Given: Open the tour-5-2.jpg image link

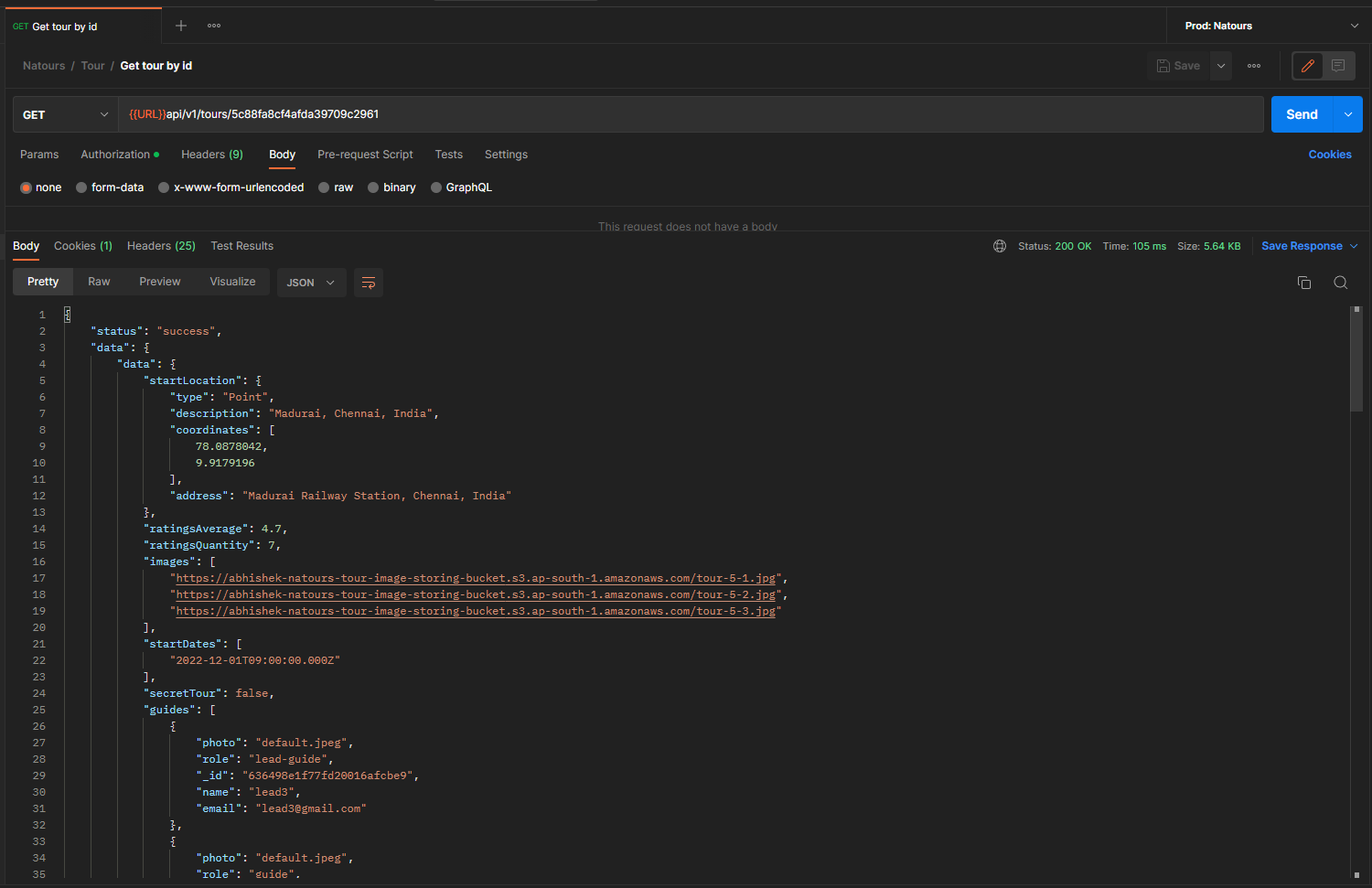Looking at the screenshot, I should point(476,594).
